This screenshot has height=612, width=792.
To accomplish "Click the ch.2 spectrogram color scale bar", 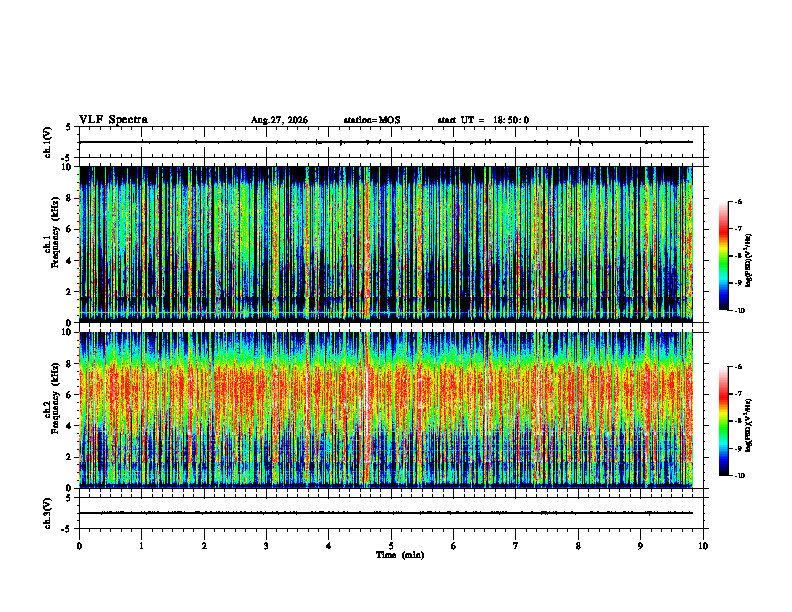I will 723,421.
